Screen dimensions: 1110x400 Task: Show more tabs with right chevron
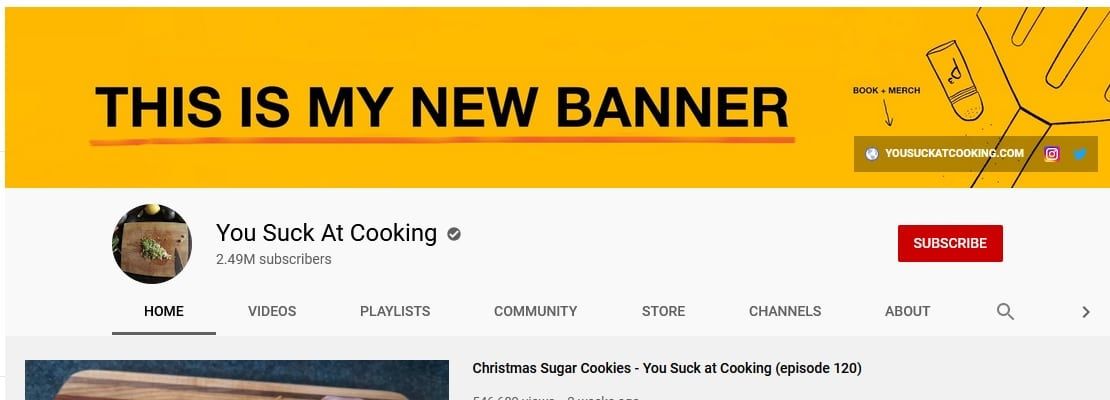1086,312
